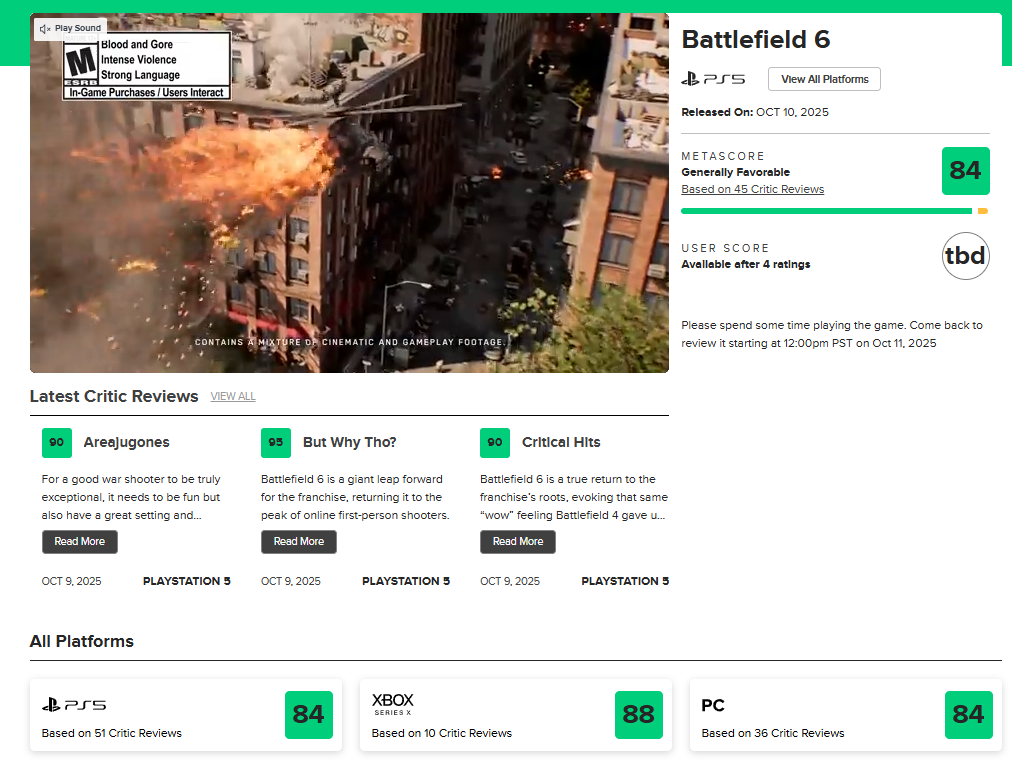Unmute video with Play Sound speaker icon
This screenshot has width=1012, height=760.
click(x=45, y=29)
